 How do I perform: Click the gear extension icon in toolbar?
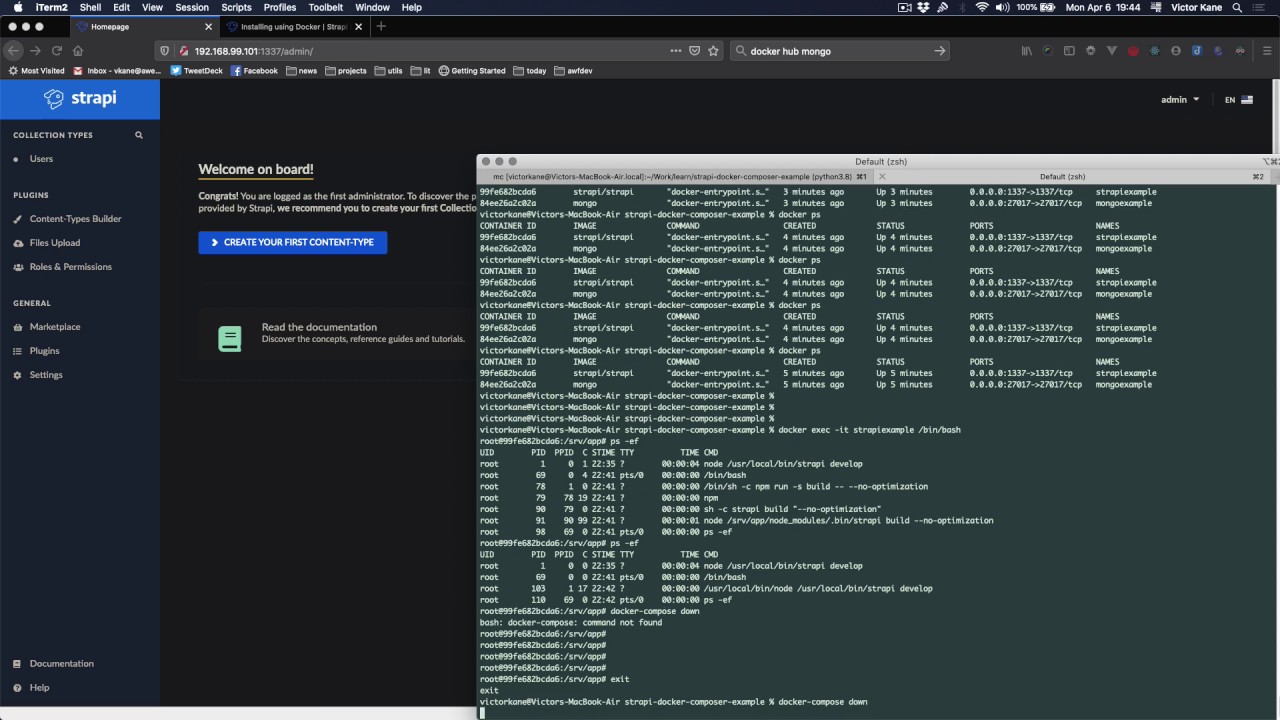[1090, 51]
